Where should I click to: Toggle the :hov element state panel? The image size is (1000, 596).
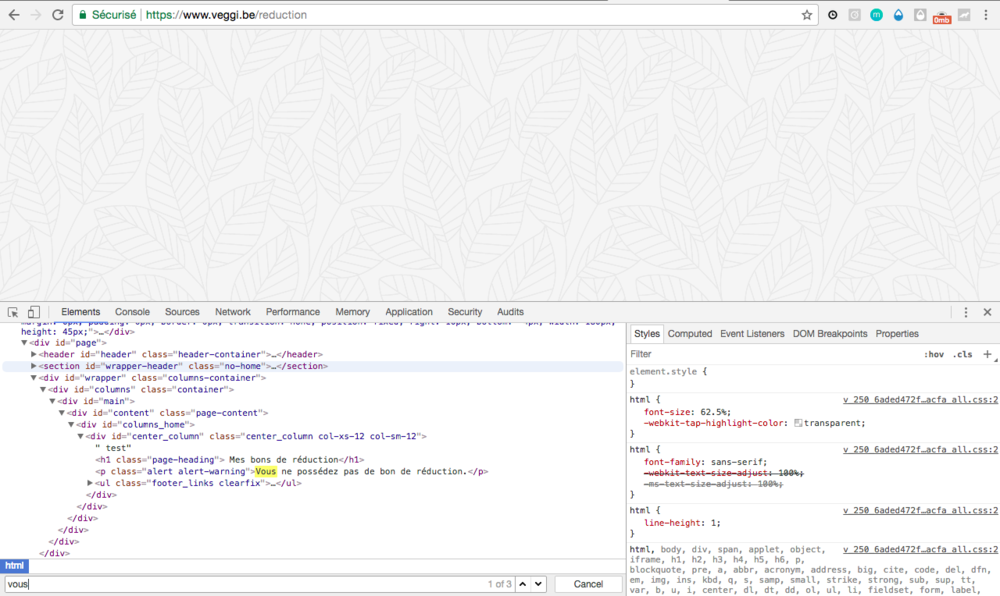(934, 354)
